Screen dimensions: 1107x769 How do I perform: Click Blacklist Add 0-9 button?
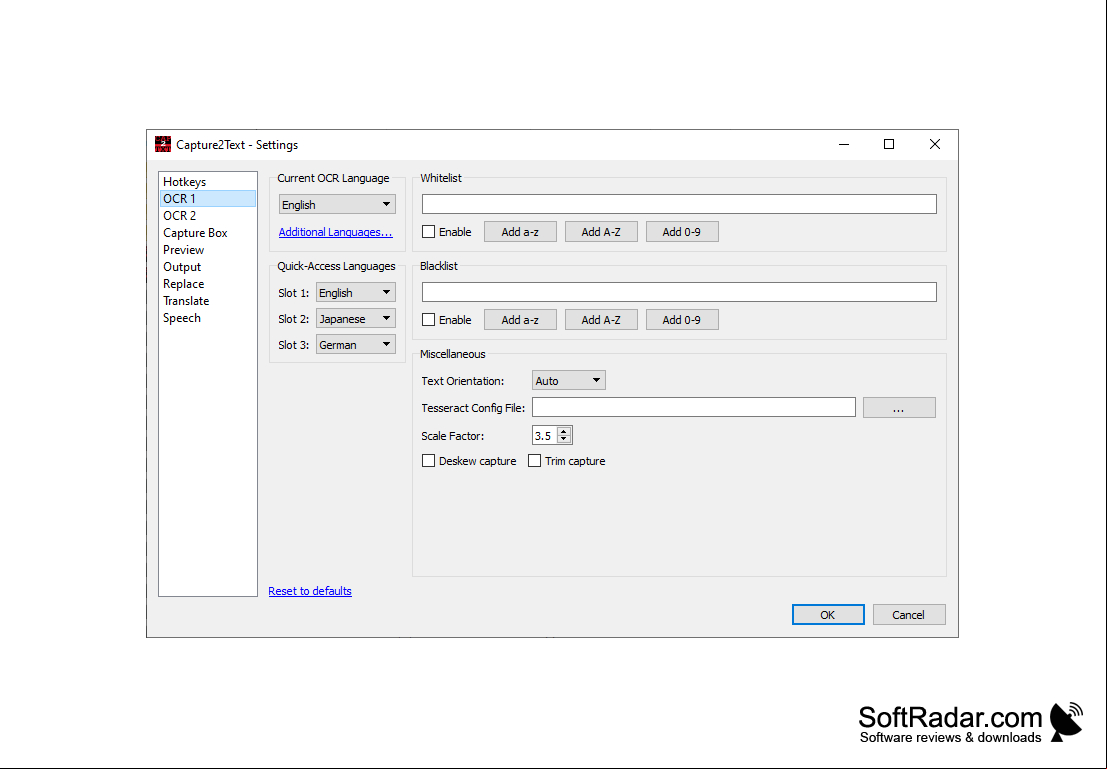coord(682,320)
